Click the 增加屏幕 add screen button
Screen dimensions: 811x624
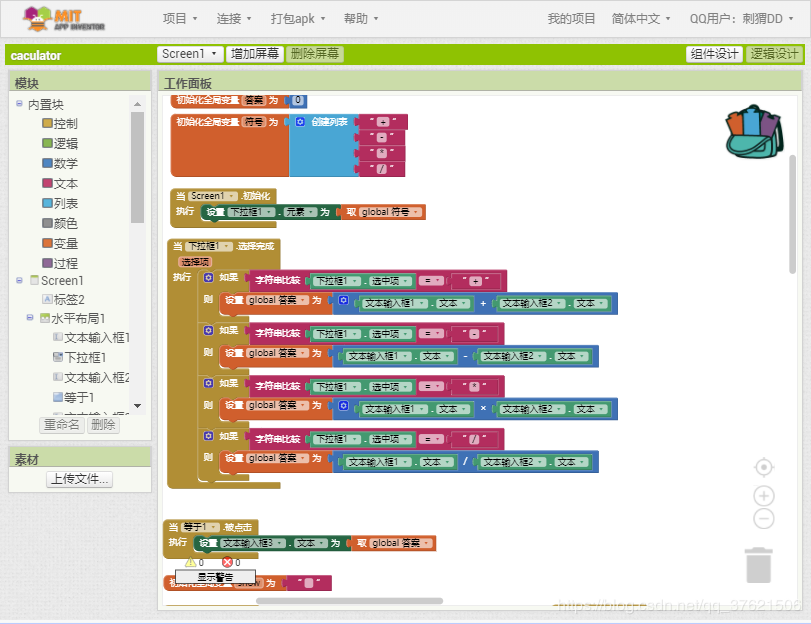[x=255, y=55]
